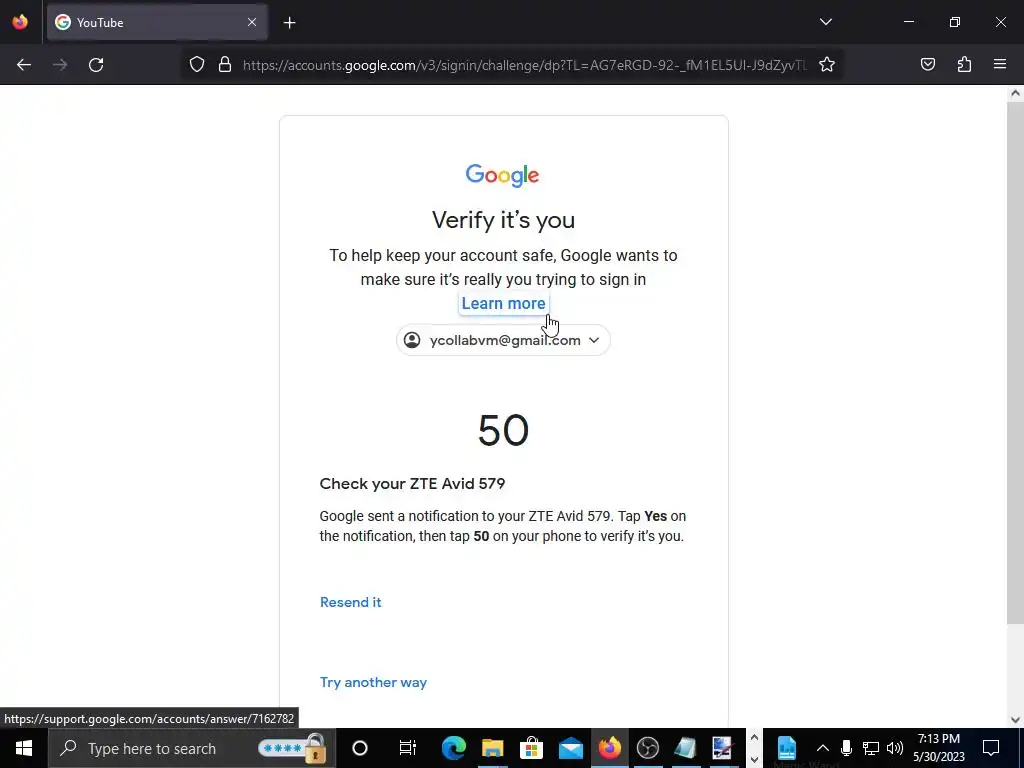Open the clock showing 7:13 PM

[938, 748]
